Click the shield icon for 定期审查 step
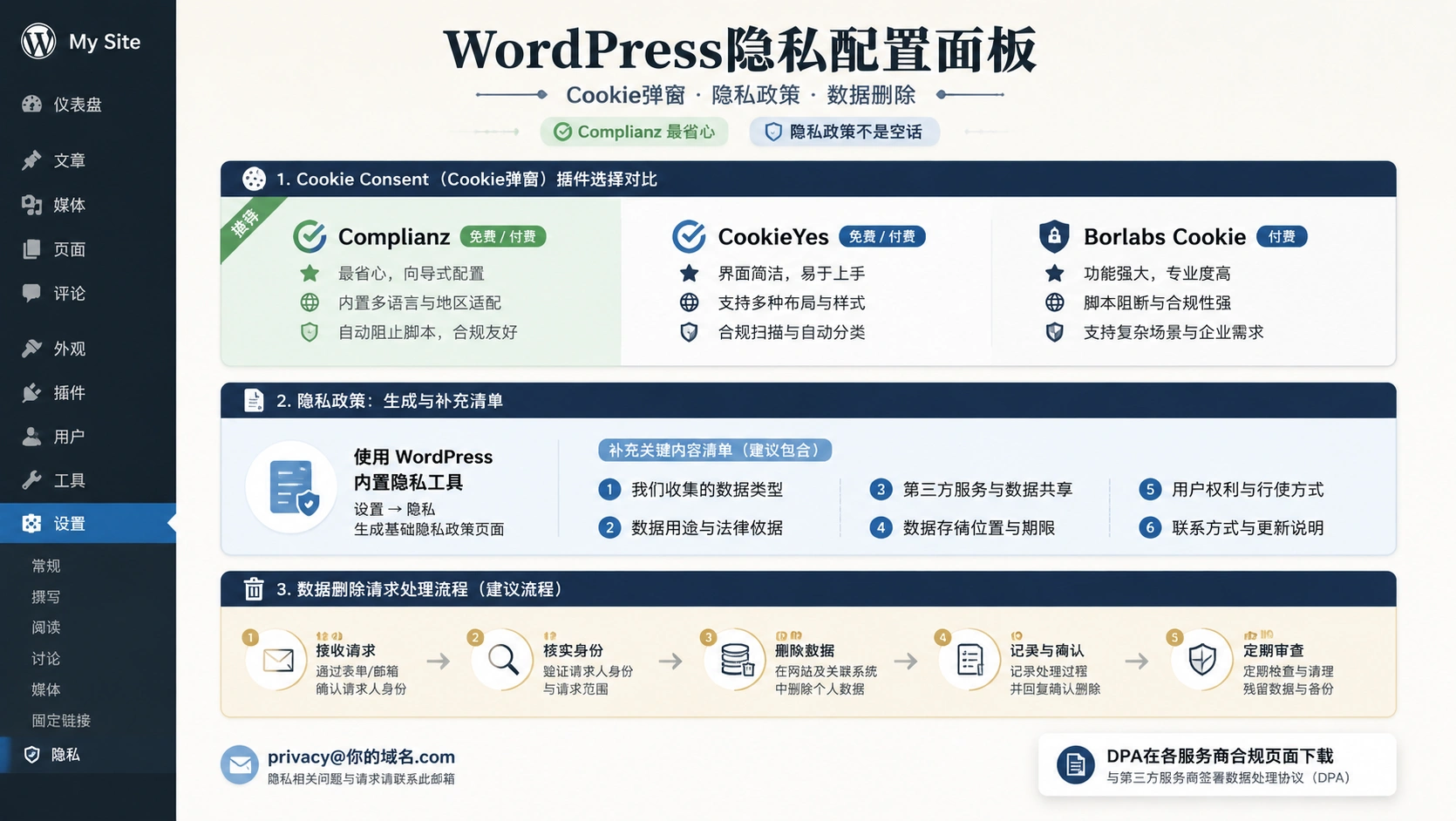 pyautogui.click(x=1202, y=660)
